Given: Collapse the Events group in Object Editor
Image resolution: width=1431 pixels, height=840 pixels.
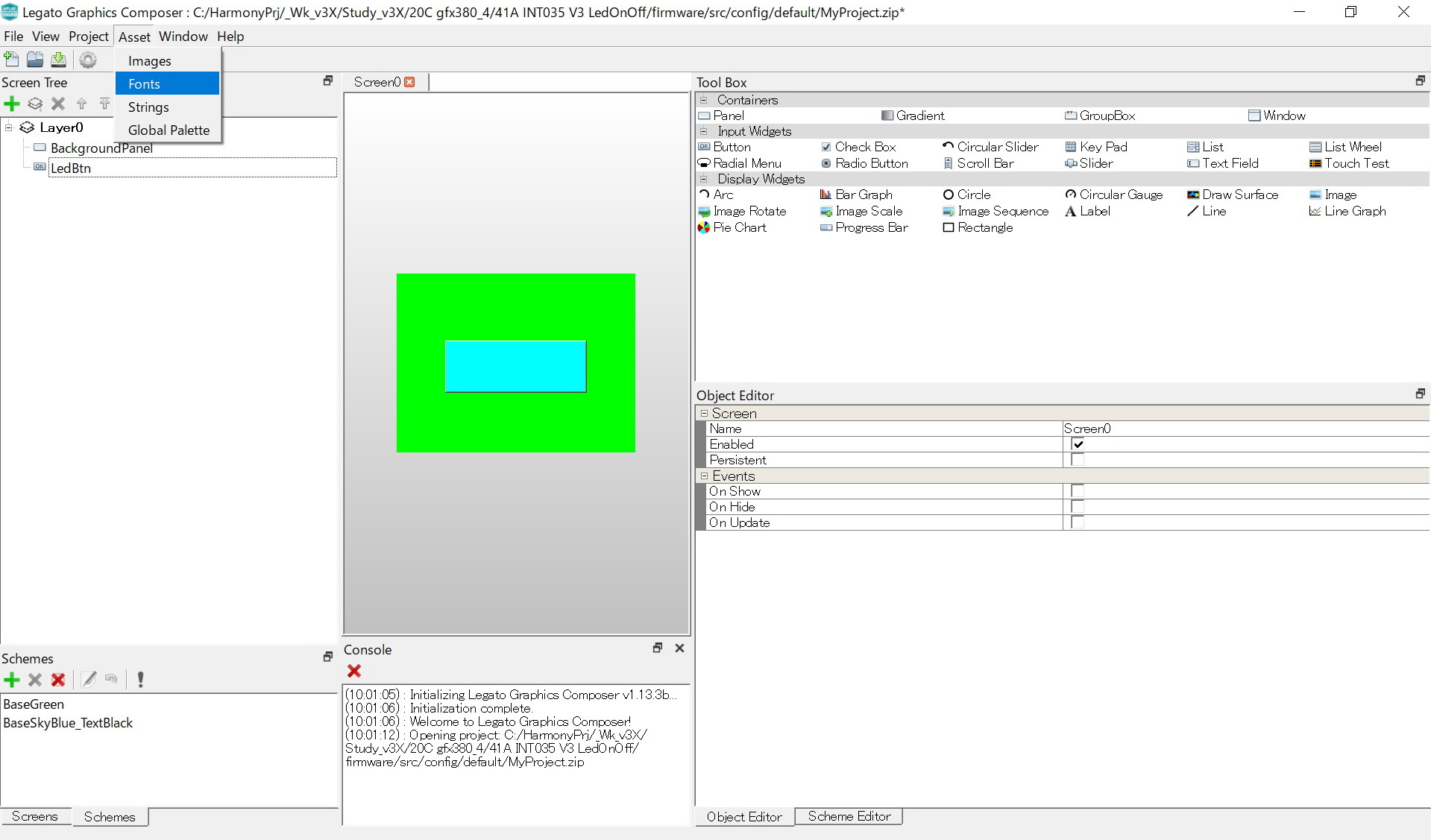Looking at the screenshot, I should 704,476.
